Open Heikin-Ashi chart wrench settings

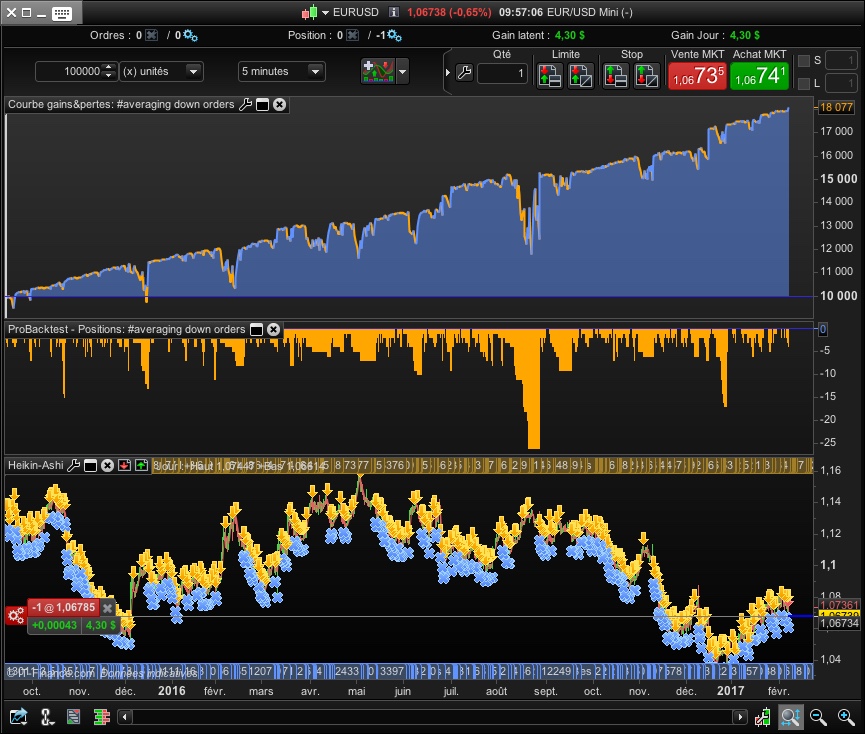click(73, 465)
